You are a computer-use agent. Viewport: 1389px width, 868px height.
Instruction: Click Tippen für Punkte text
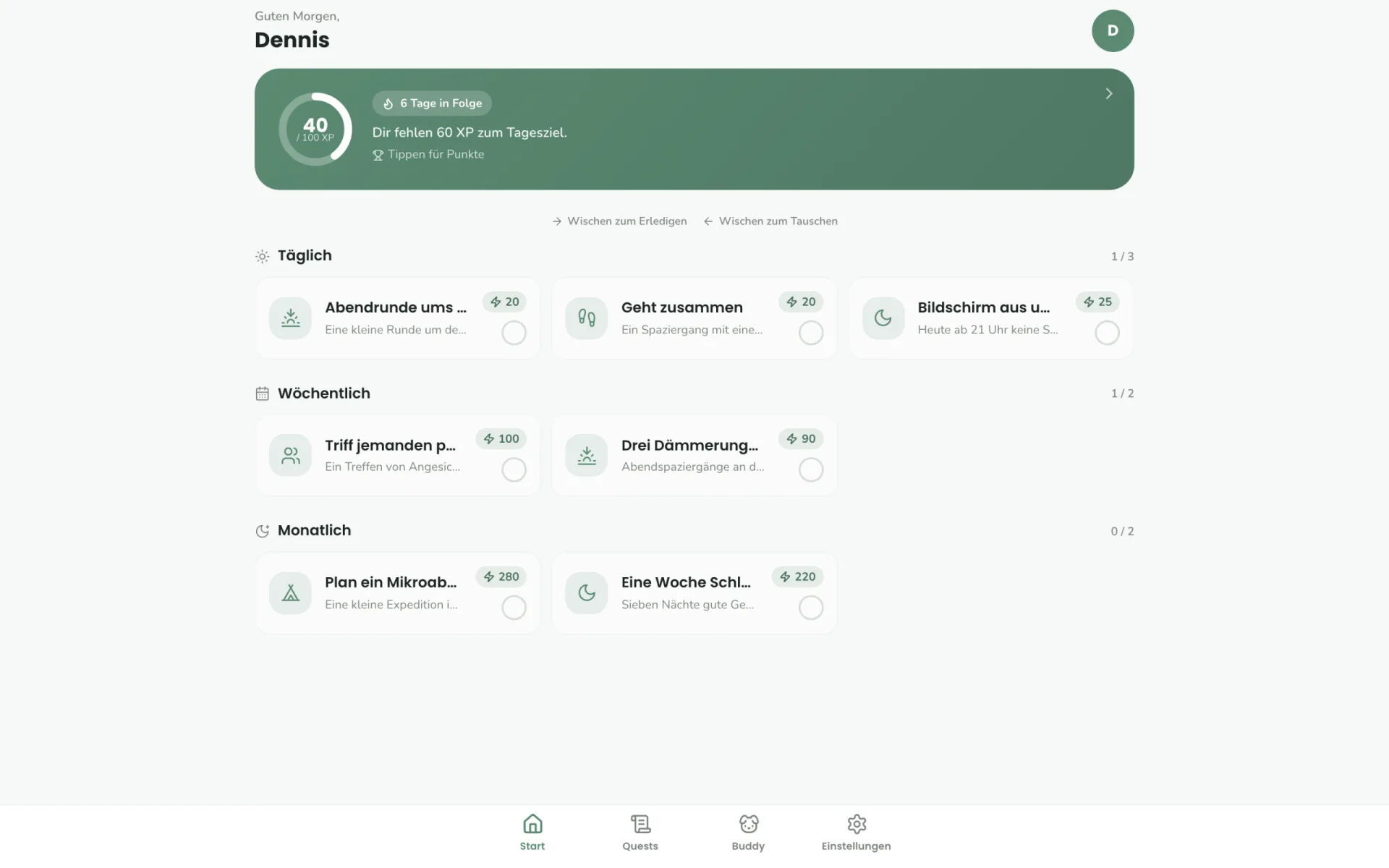pyautogui.click(x=436, y=154)
